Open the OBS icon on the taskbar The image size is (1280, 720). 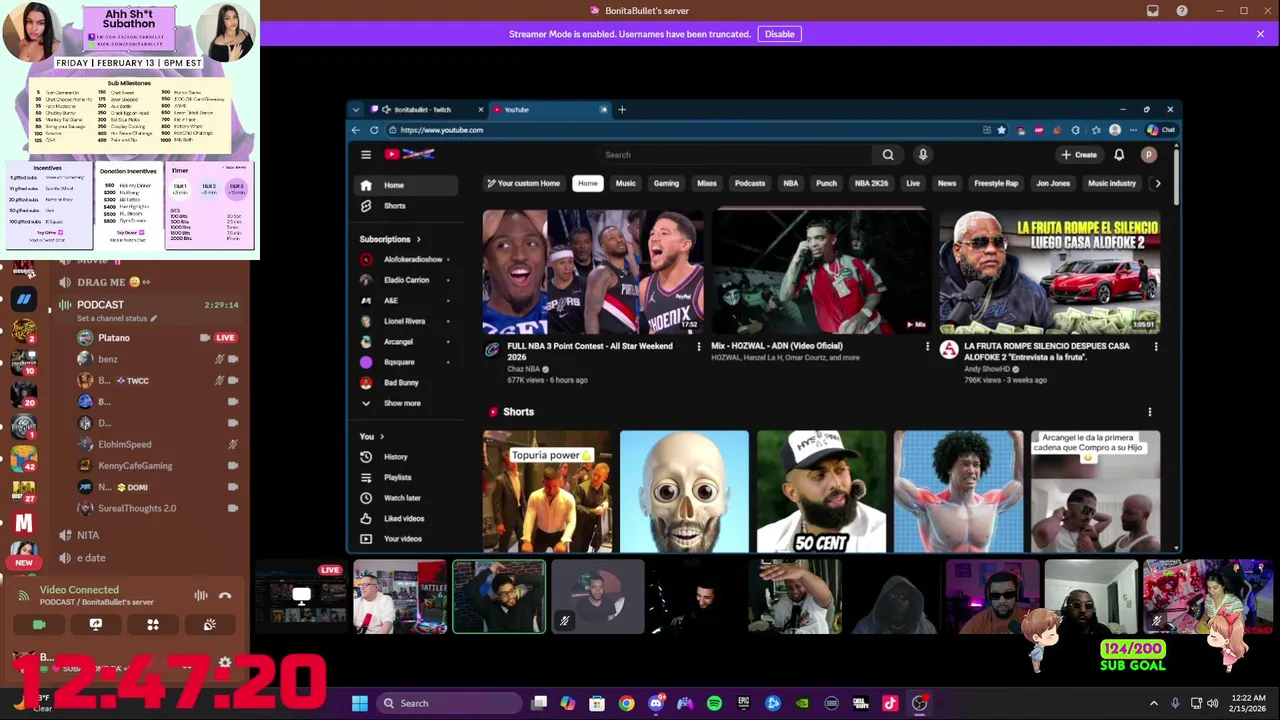click(919, 703)
